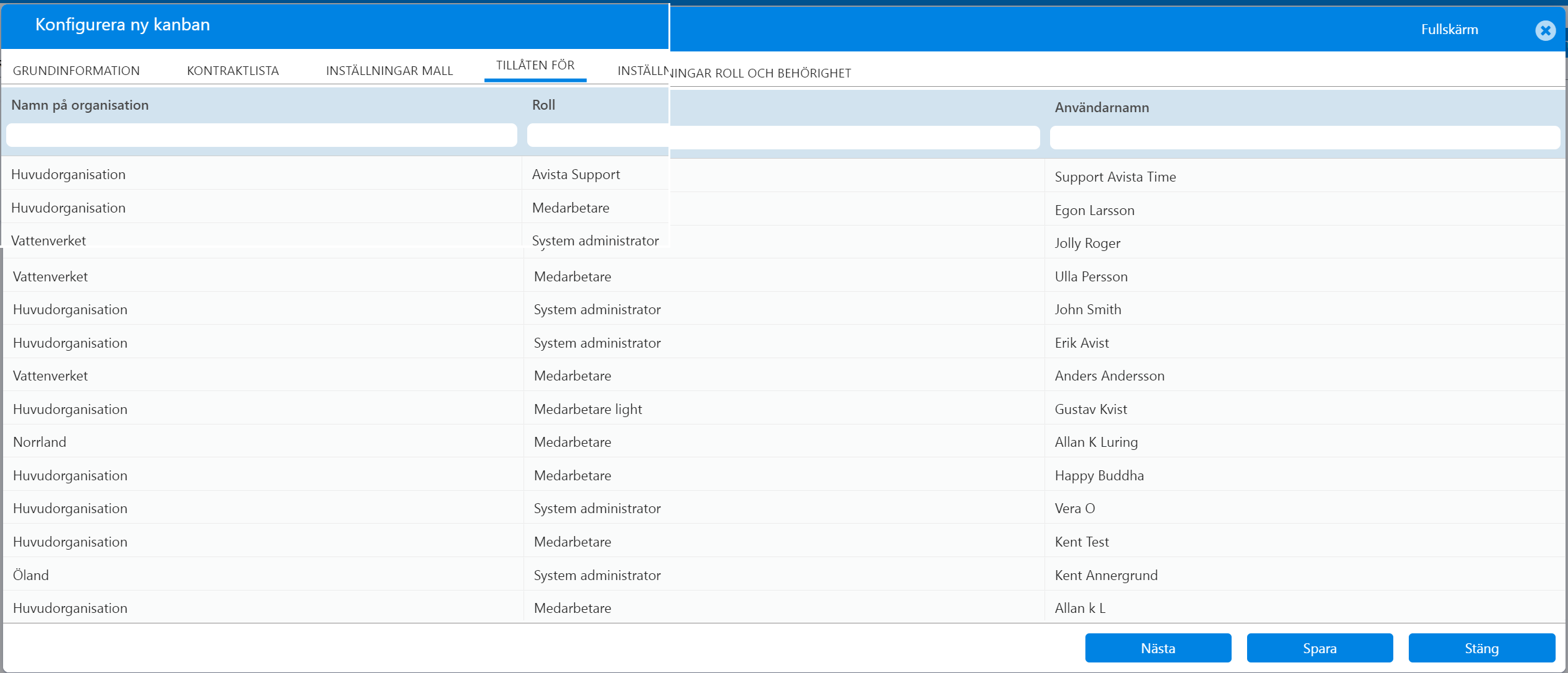Sort by Namn på organisation header

80,105
